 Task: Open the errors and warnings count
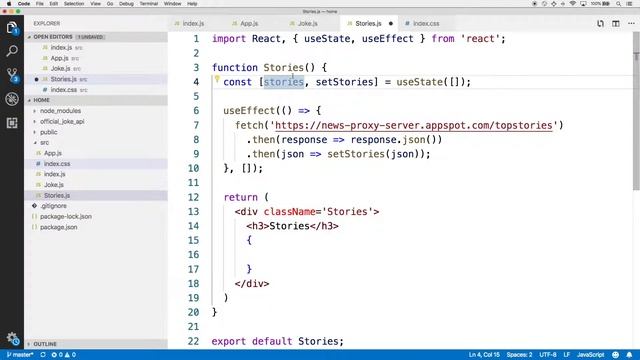[x=64, y=355]
